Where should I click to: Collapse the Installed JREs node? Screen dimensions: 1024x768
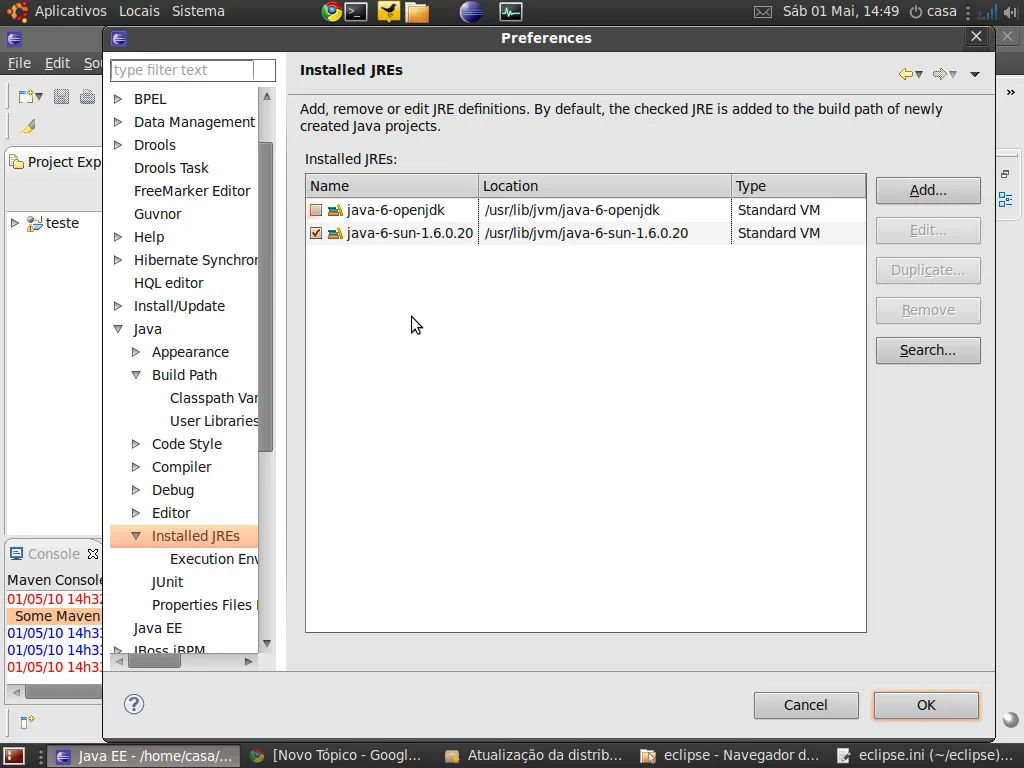pyautogui.click(x=136, y=536)
